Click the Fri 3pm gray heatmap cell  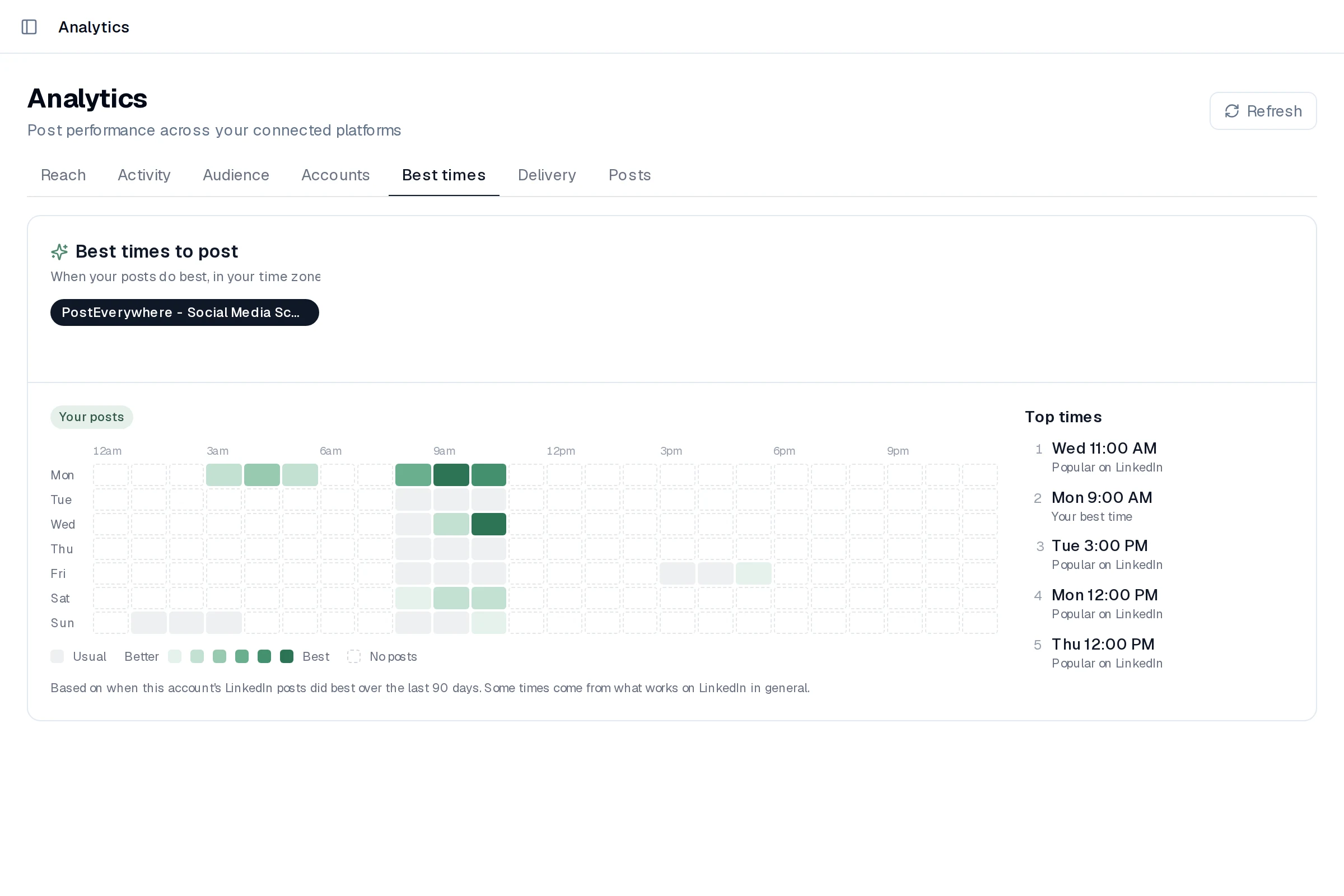[677, 573]
